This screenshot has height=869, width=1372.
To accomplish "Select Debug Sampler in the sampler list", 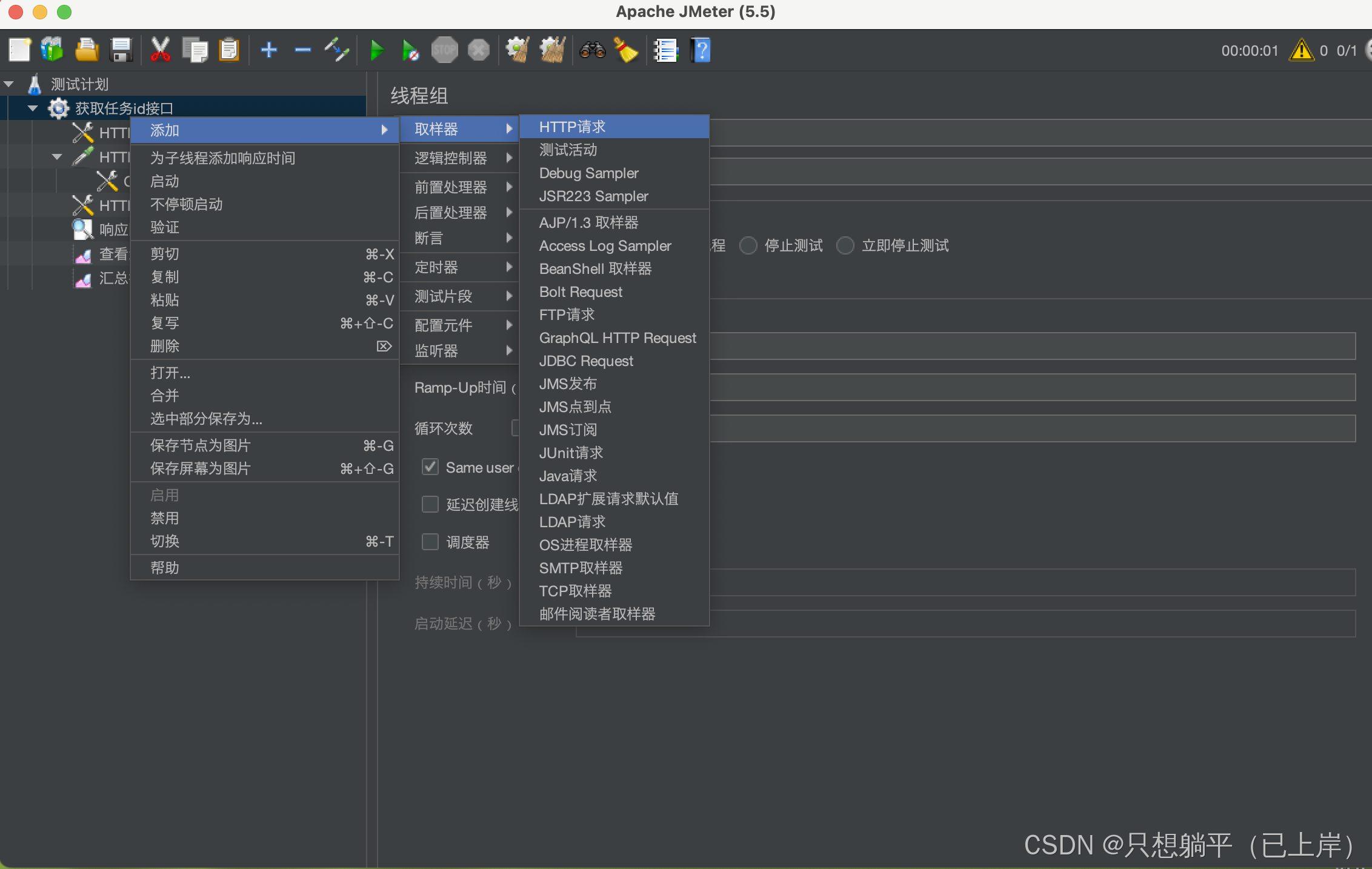I will coord(588,173).
